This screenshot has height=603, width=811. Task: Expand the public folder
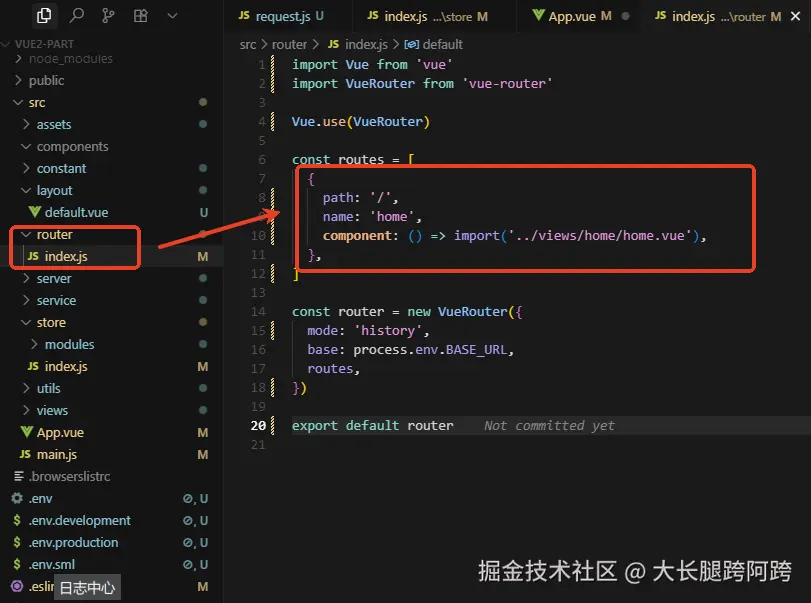pos(46,80)
